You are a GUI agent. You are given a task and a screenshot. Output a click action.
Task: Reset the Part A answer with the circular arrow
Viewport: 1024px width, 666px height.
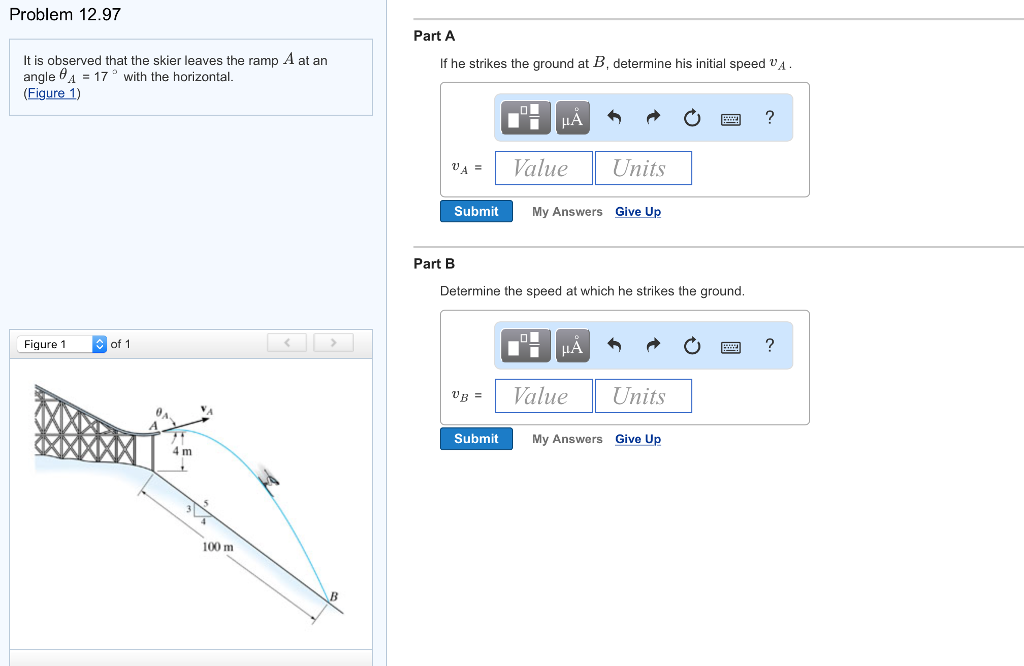pyautogui.click(x=691, y=117)
